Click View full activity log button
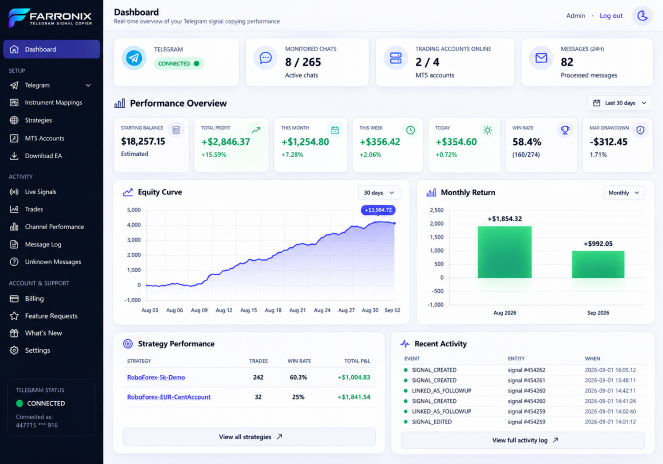The height and width of the screenshot is (464, 663). click(523, 440)
